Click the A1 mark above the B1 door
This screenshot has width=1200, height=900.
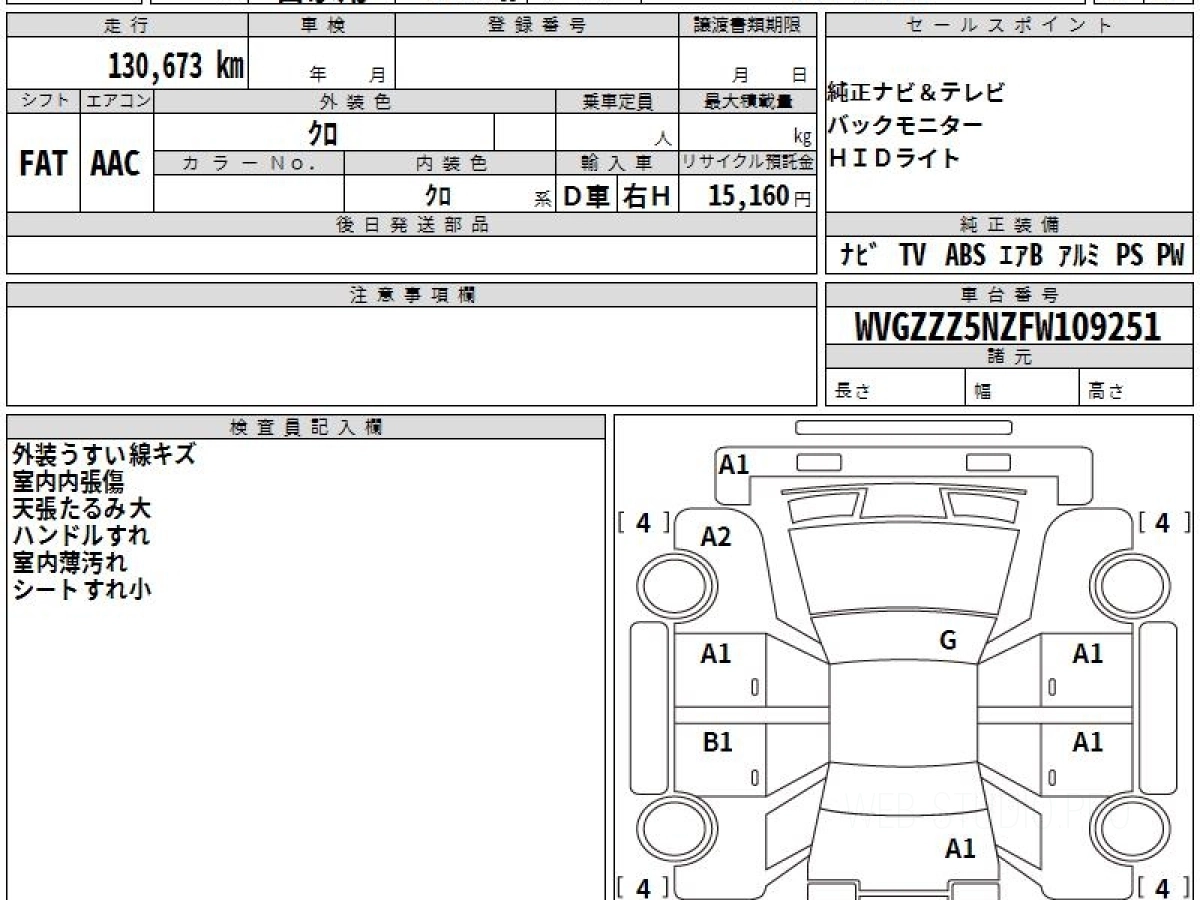pos(716,654)
